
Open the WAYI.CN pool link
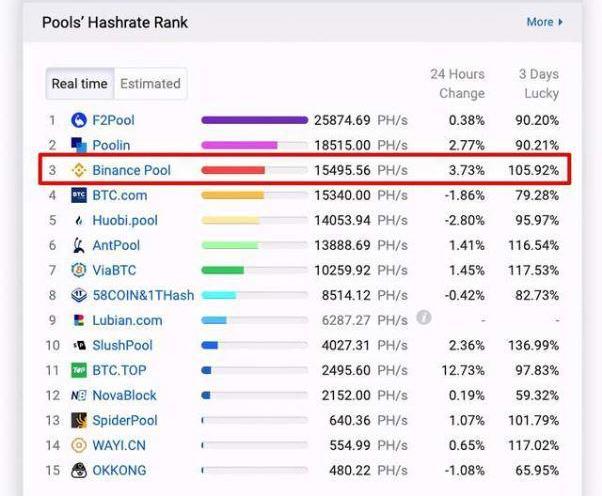point(119,445)
